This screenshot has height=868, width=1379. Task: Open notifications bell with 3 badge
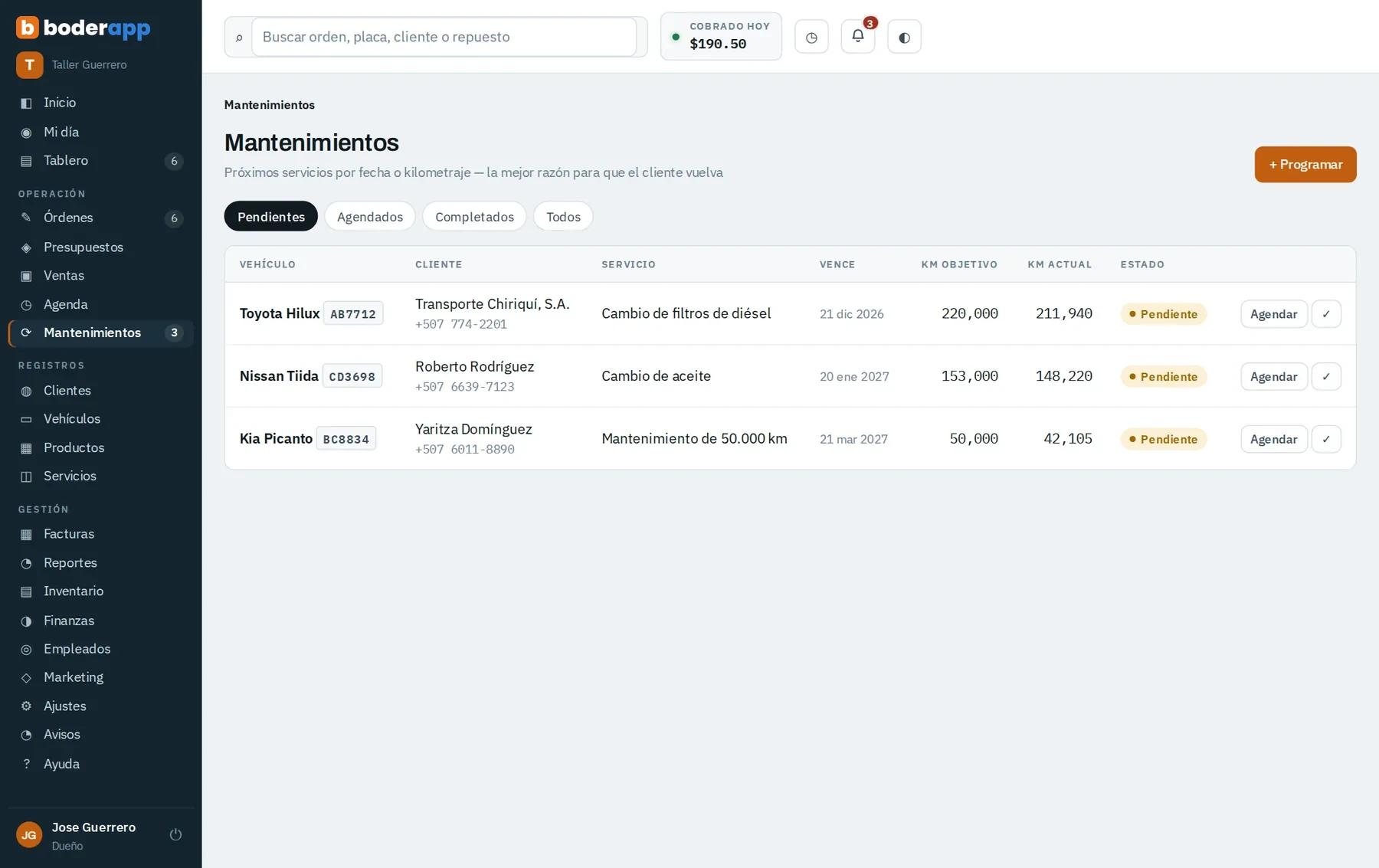858,36
